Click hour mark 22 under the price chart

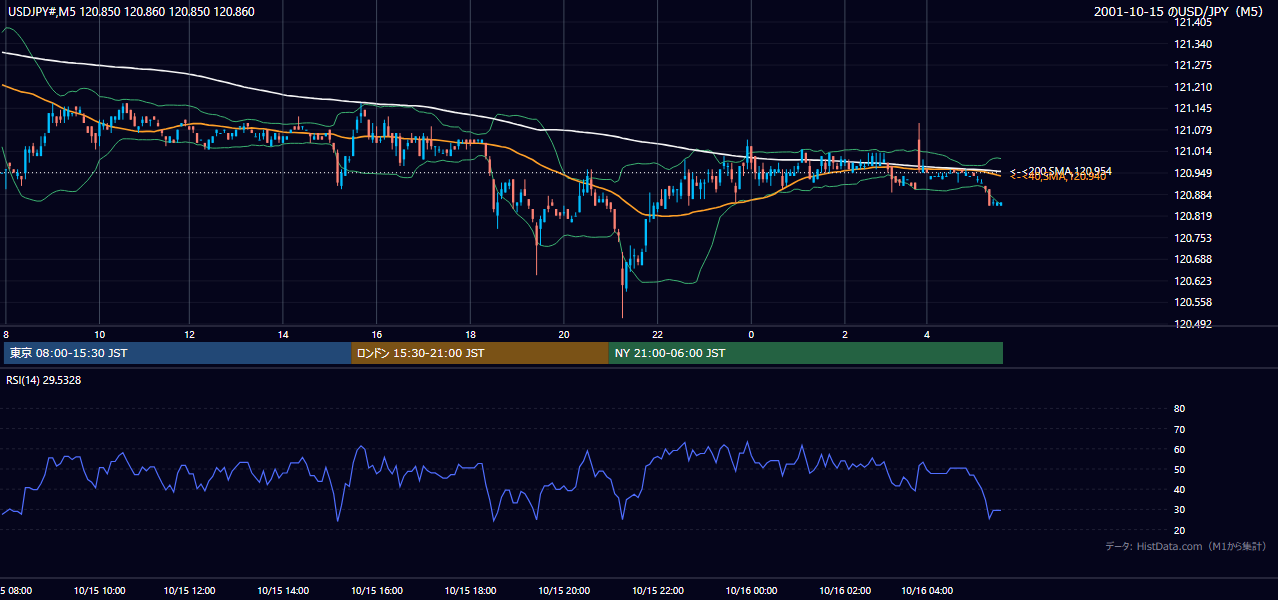657,334
